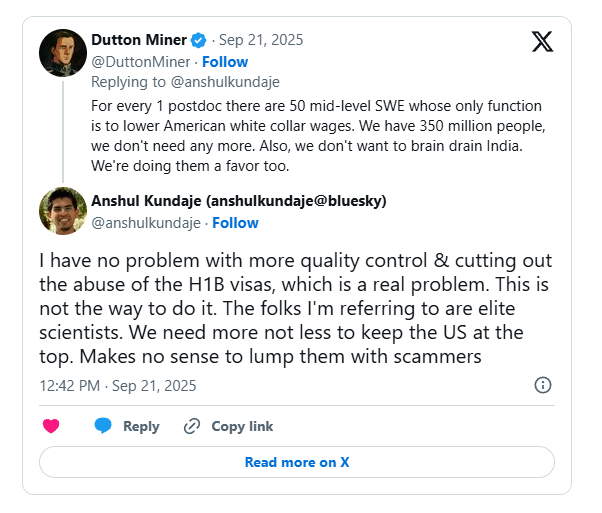Image resolution: width=602 pixels, height=513 pixels.
Task: Click the Copy link text
Action: coord(242,426)
